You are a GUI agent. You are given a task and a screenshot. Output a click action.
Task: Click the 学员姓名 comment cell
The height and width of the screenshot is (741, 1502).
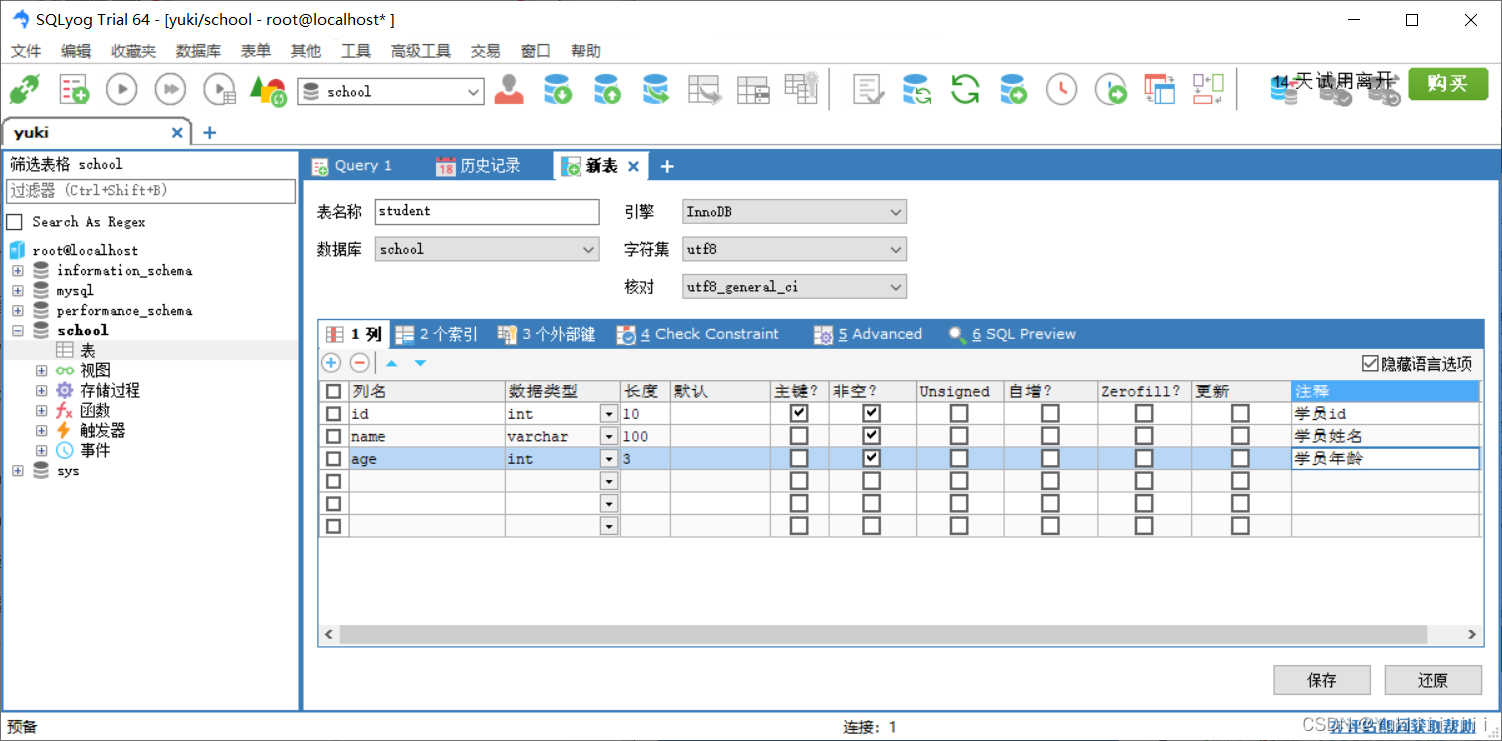pyautogui.click(x=1385, y=436)
